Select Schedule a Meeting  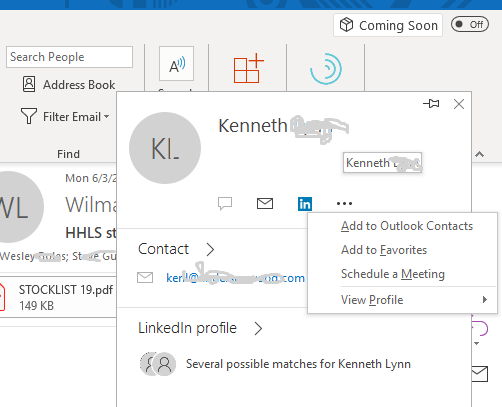[x=393, y=274]
